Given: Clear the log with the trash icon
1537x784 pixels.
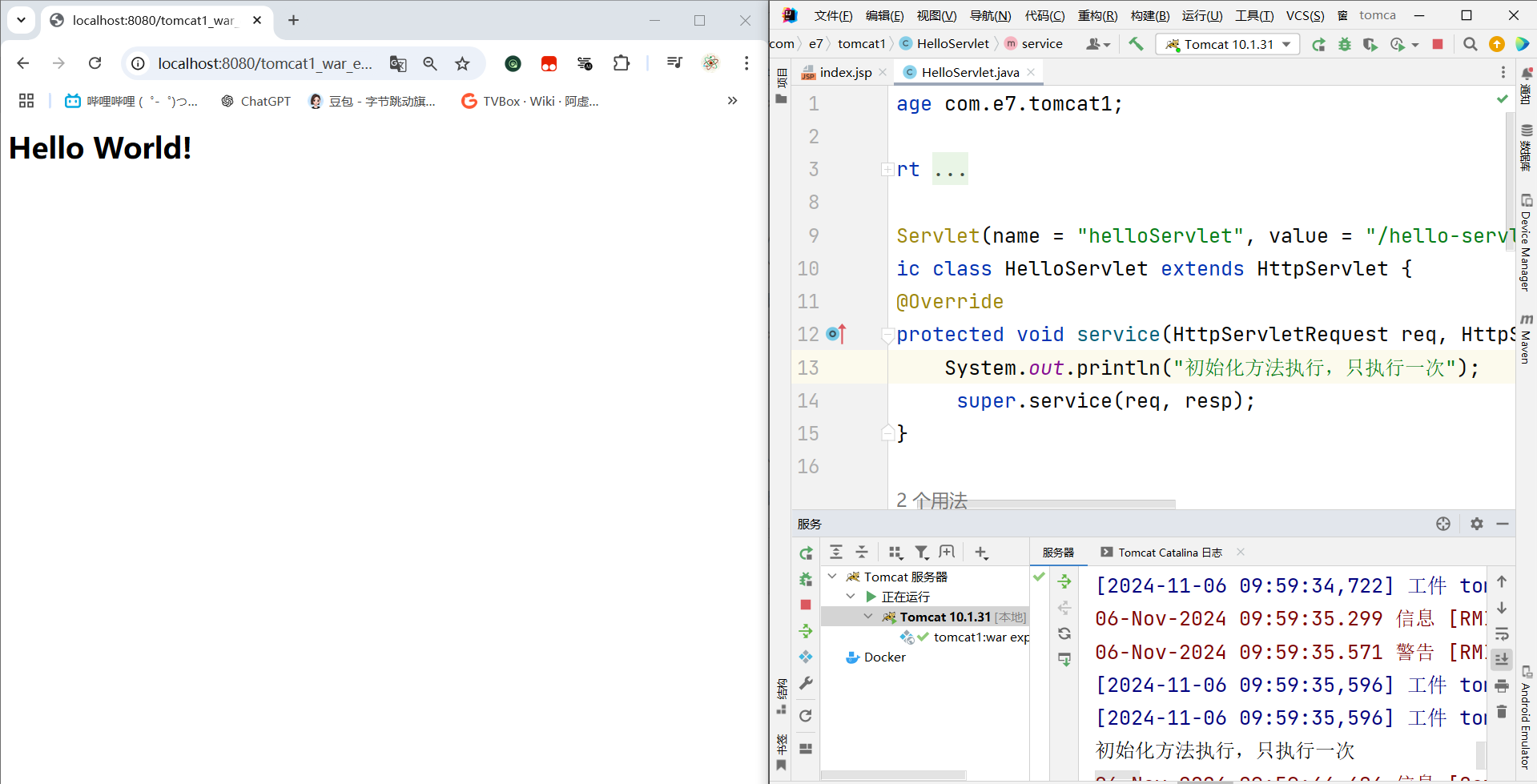Looking at the screenshot, I should tap(1502, 711).
